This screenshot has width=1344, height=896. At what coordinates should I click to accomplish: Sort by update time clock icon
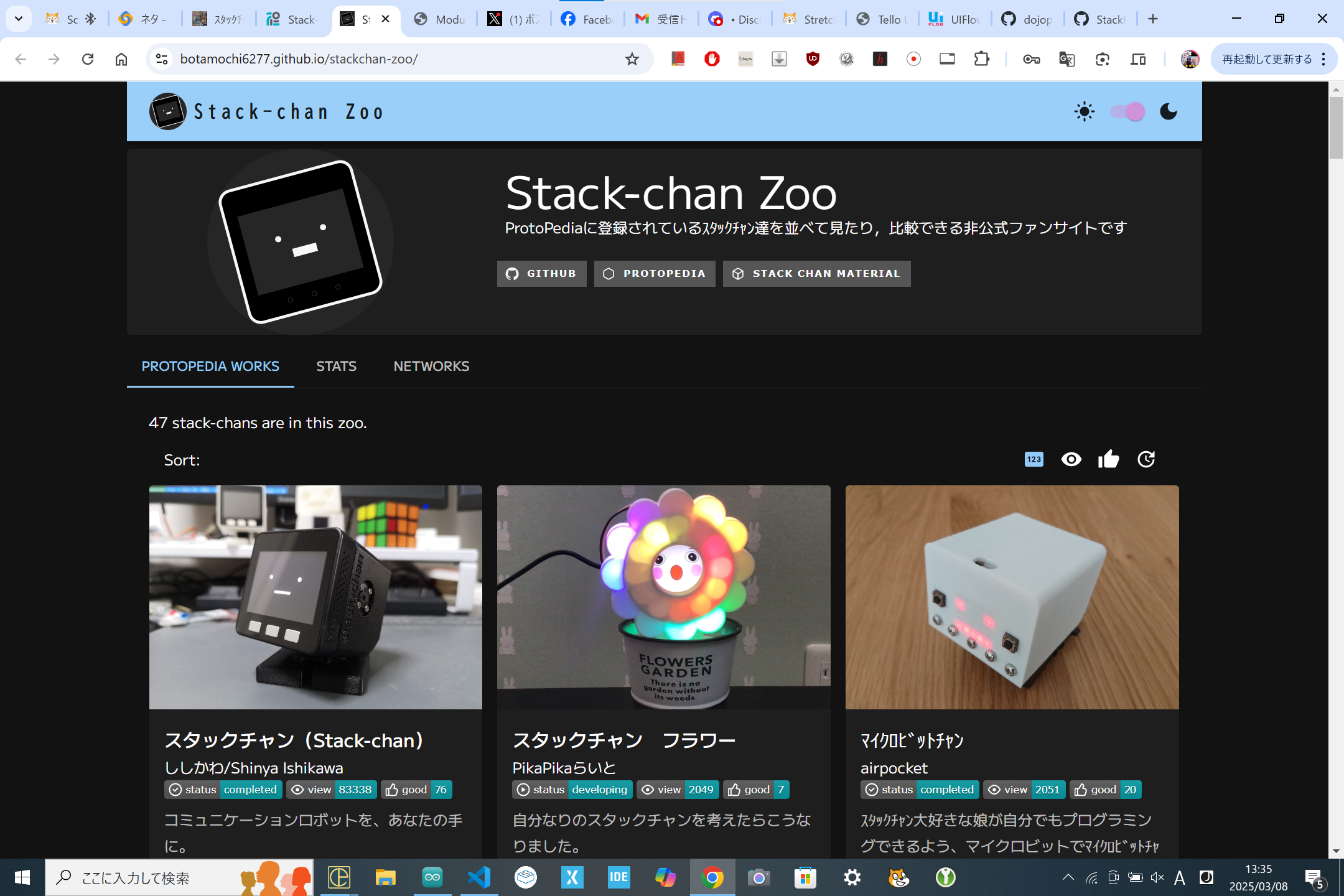(1146, 459)
